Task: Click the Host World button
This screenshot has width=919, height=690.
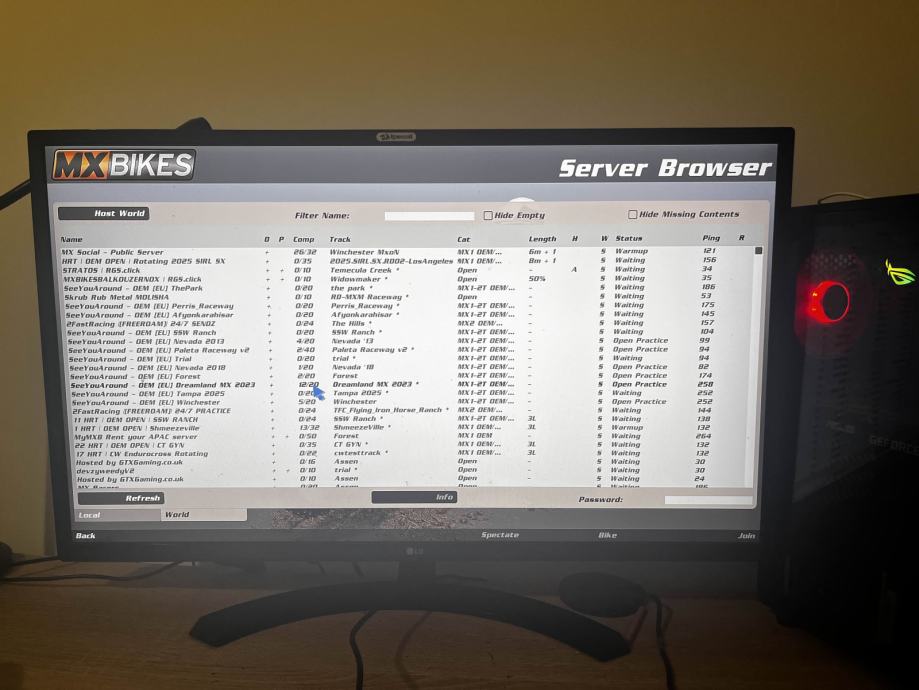Action: tap(104, 213)
